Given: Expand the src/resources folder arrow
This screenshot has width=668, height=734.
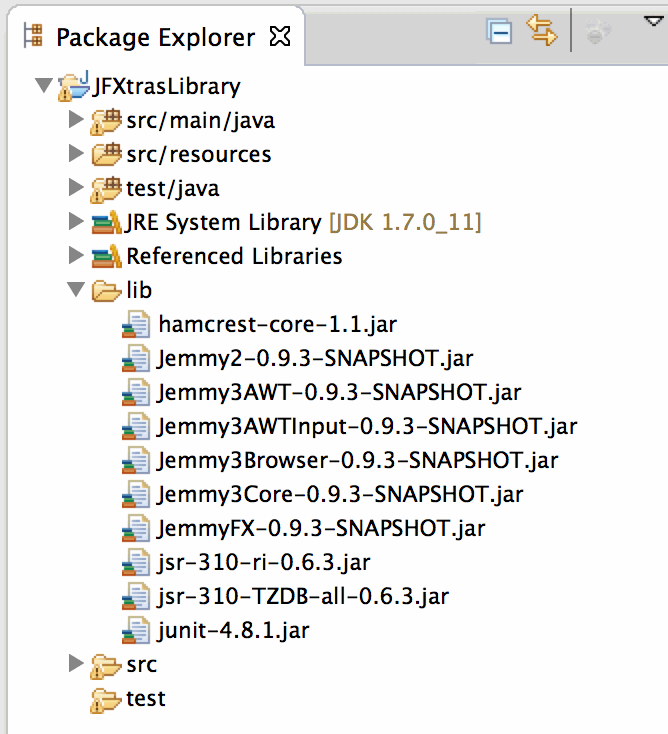Looking at the screenshot, I should coord(75,155).
